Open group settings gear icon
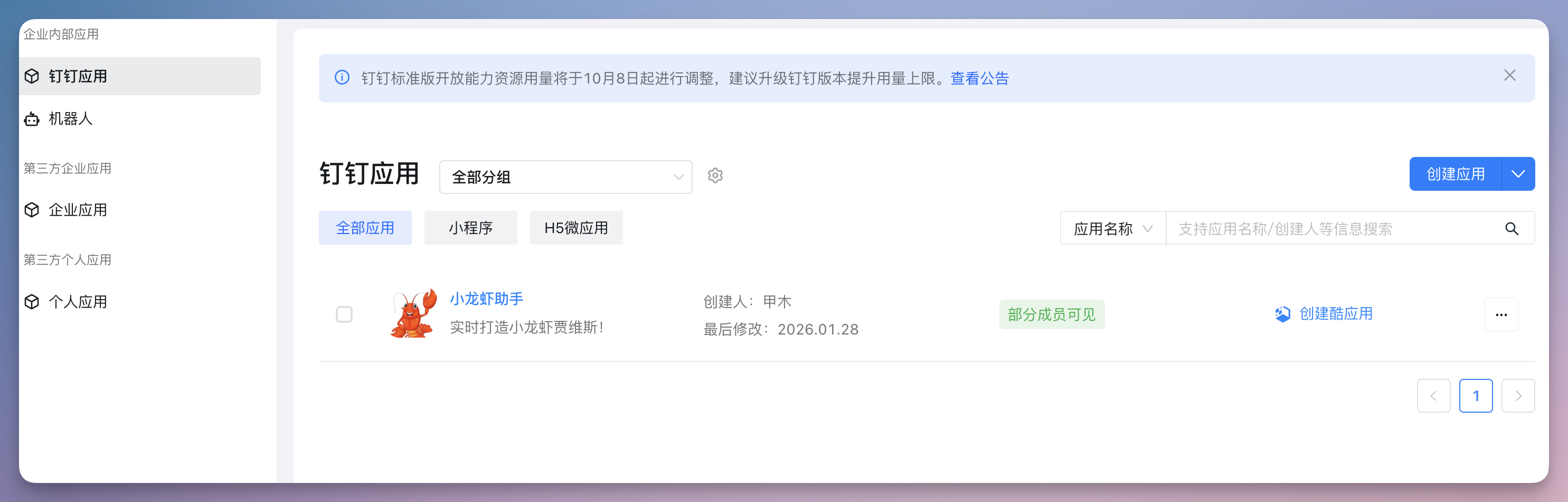 click(x=715, y=175)
